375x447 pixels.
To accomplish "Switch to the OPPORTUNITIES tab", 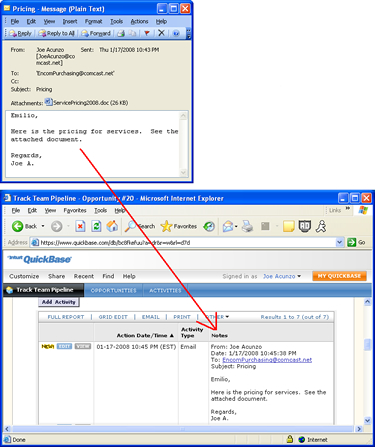I will click(113, 290).
